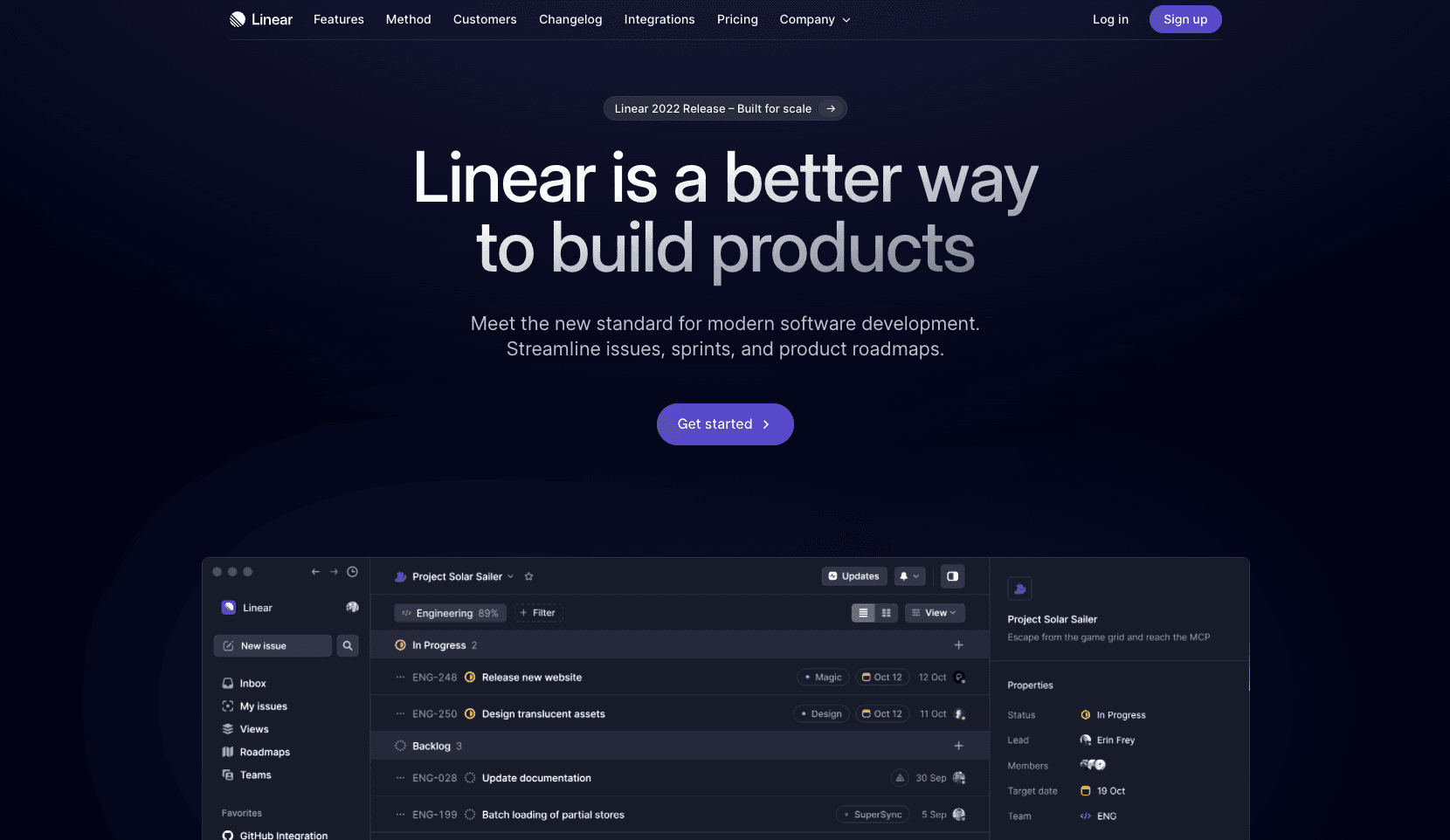The image size is (1450, 840).
Task: Click the Get started button
Action: click(725, 424)
